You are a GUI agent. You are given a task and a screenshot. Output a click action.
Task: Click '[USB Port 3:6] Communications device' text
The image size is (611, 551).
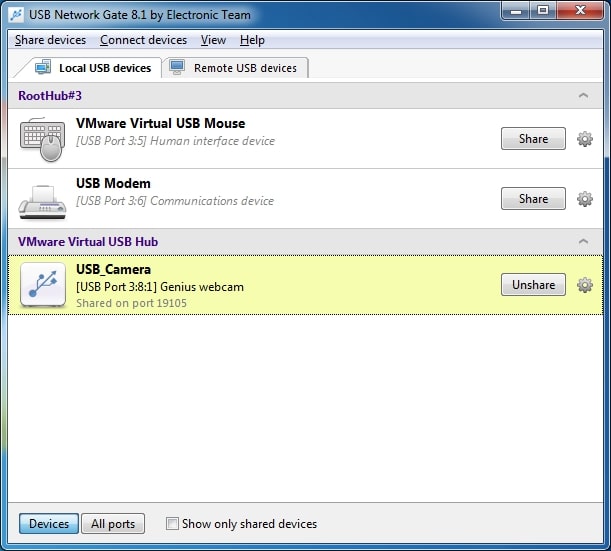tap(175, 201)
